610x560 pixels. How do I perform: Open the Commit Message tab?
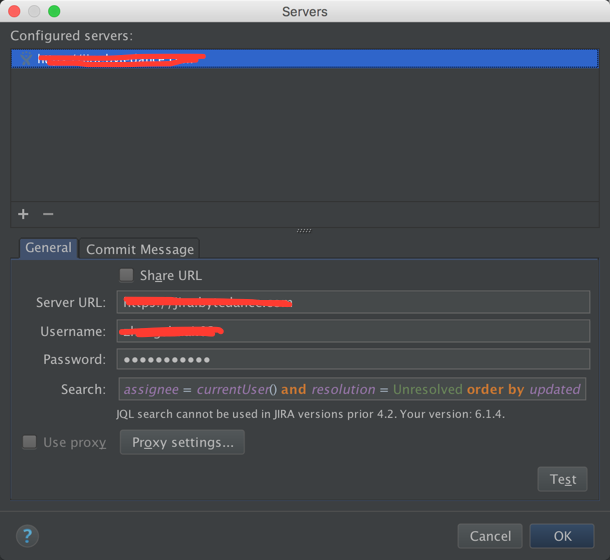pyautogui.click(x=140, y=249)
